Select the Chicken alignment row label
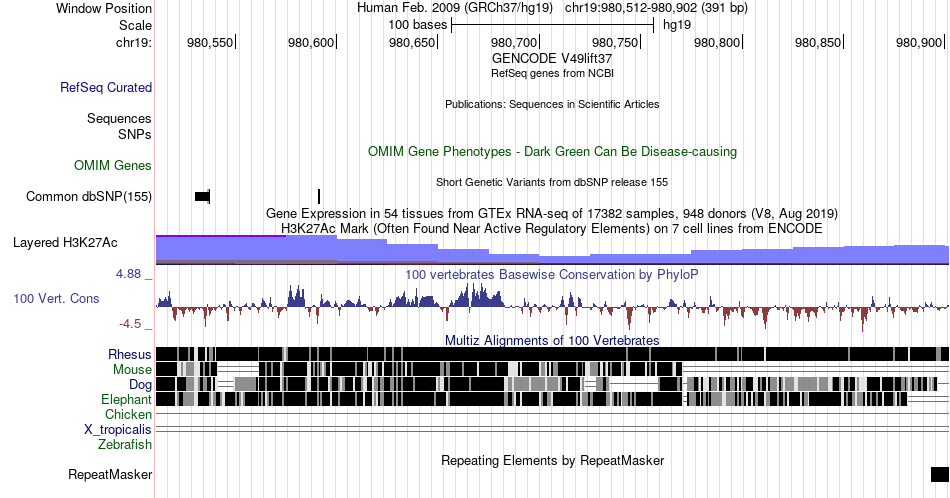 (x=128, y=414)
